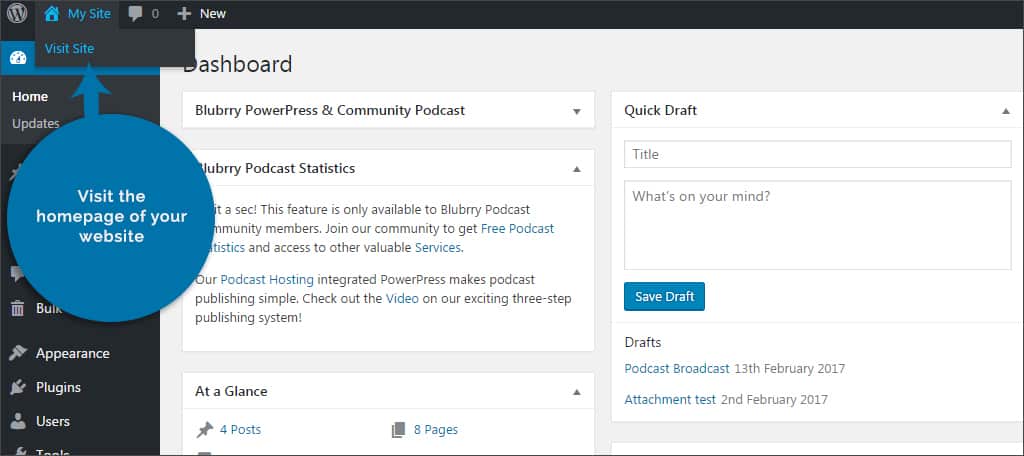Follow the Podcast Hosting link
Image resolution: width=1024 pixels, height=456 pixels.
click(x=266, y=280)
